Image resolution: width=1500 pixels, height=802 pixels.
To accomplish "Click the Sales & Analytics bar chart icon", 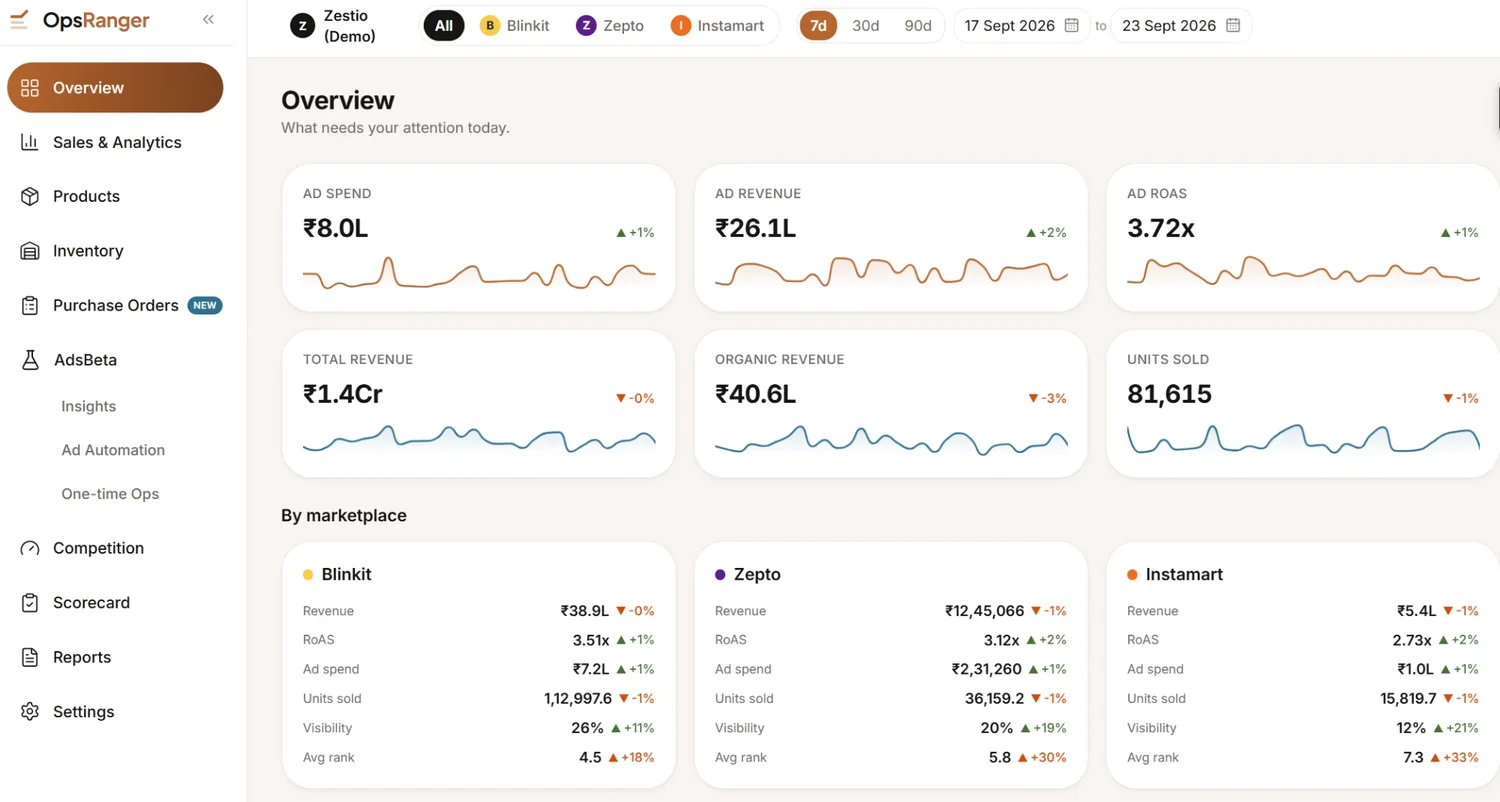I will pos(30,142).
